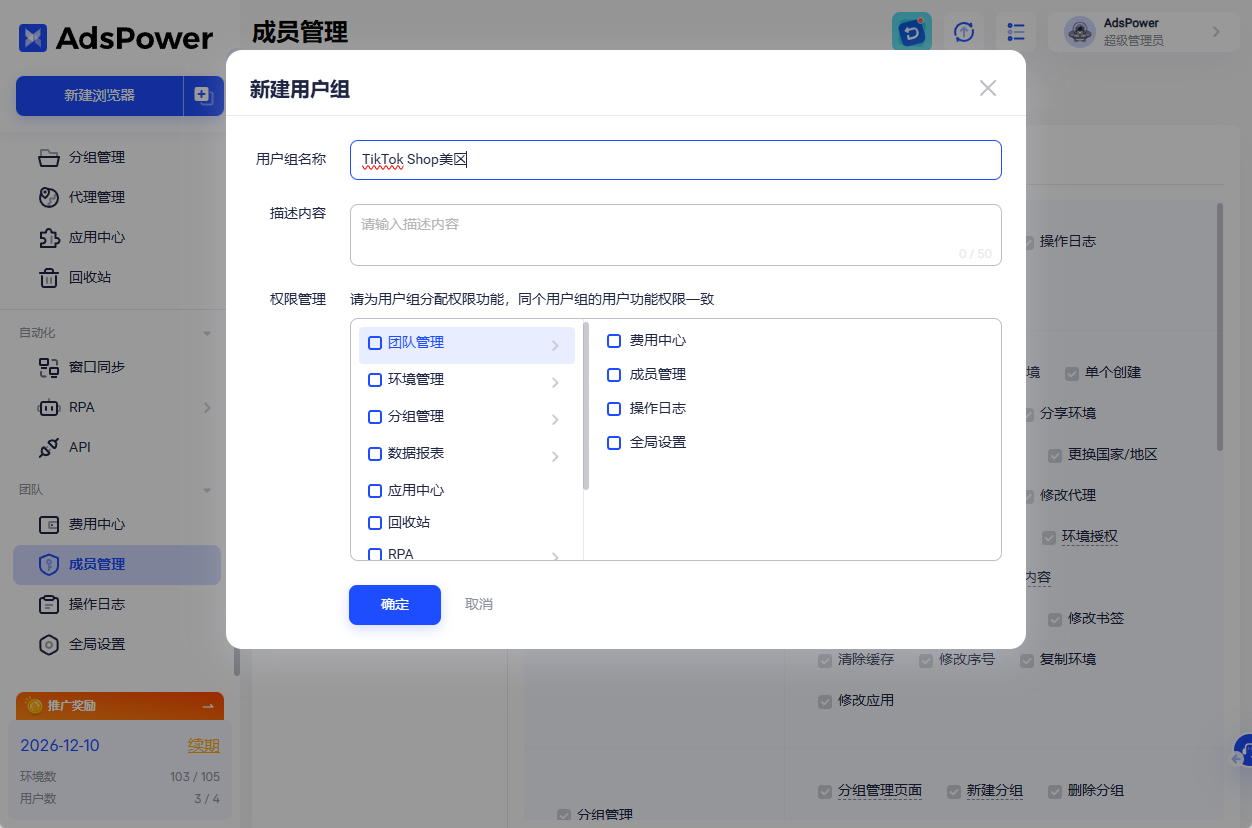The image size is (1252, 828).
Task: Open the account menu chevron
Action: click(1216, 32)
